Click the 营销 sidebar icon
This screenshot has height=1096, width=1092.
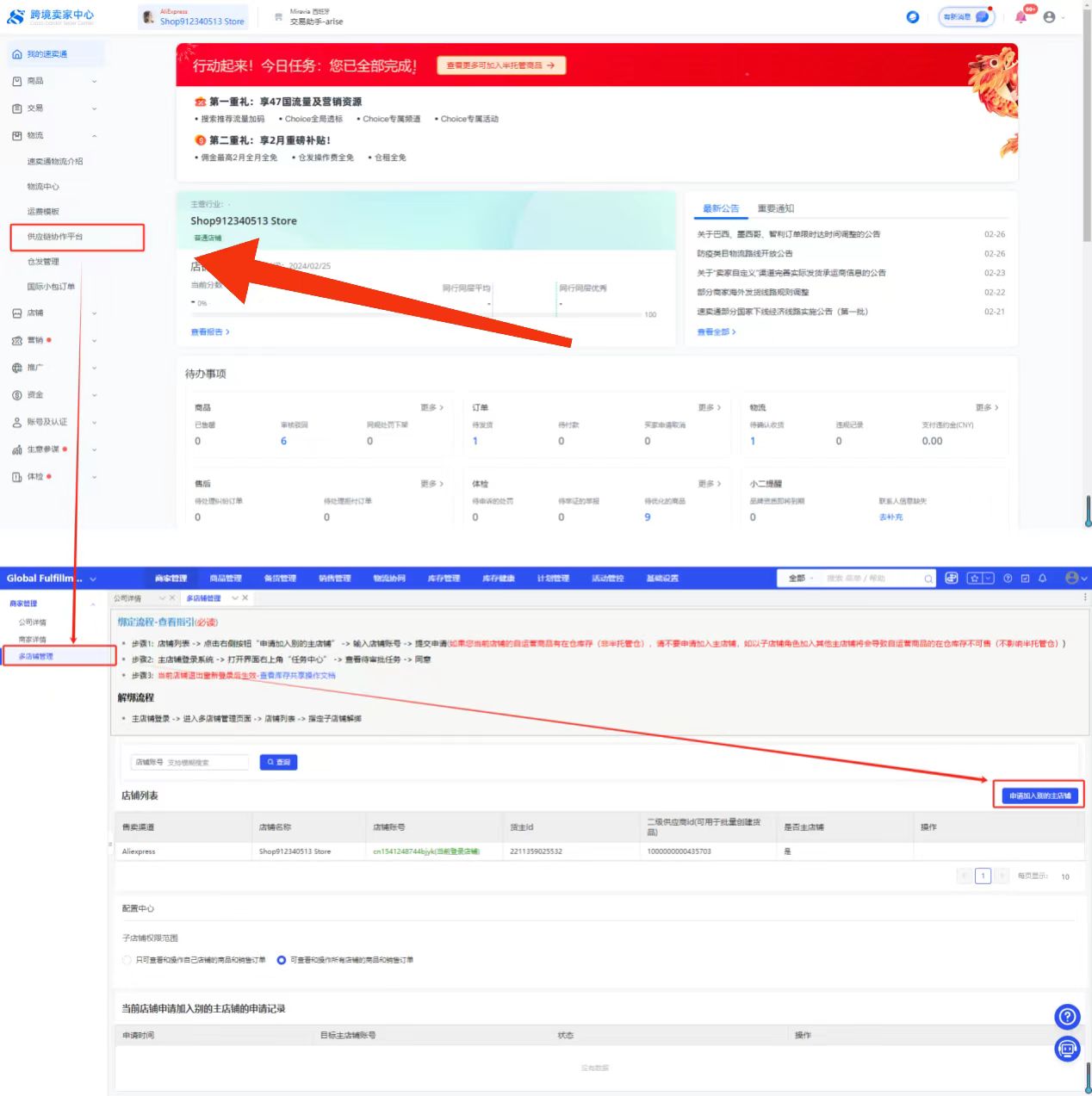click(x=17, y=340)
